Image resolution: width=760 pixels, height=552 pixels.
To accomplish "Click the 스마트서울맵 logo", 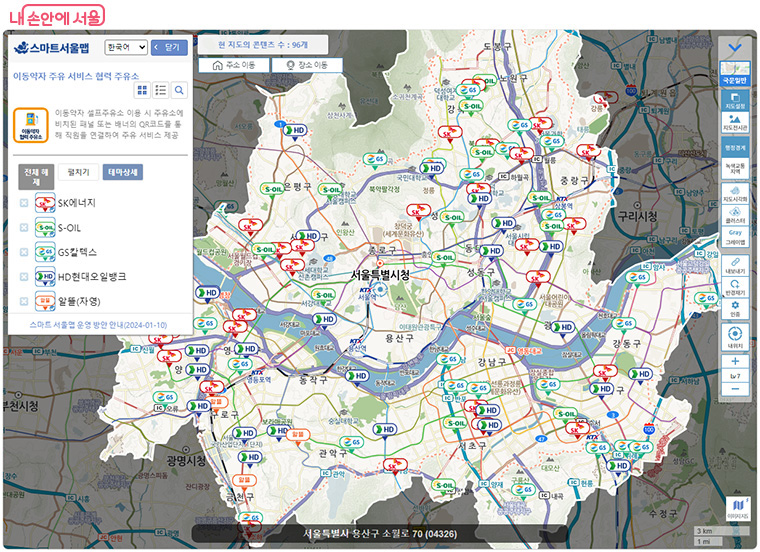I will tap(51, 47).
